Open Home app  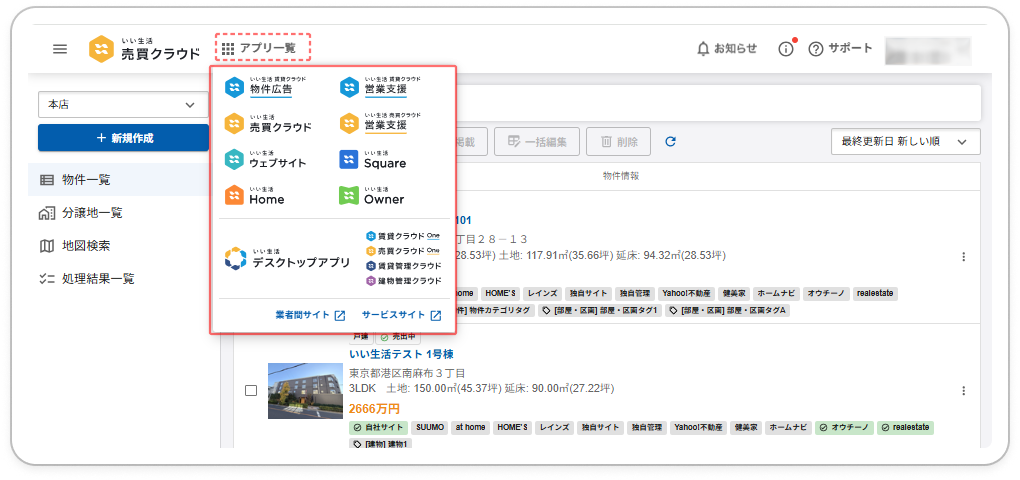pos(254,196)
